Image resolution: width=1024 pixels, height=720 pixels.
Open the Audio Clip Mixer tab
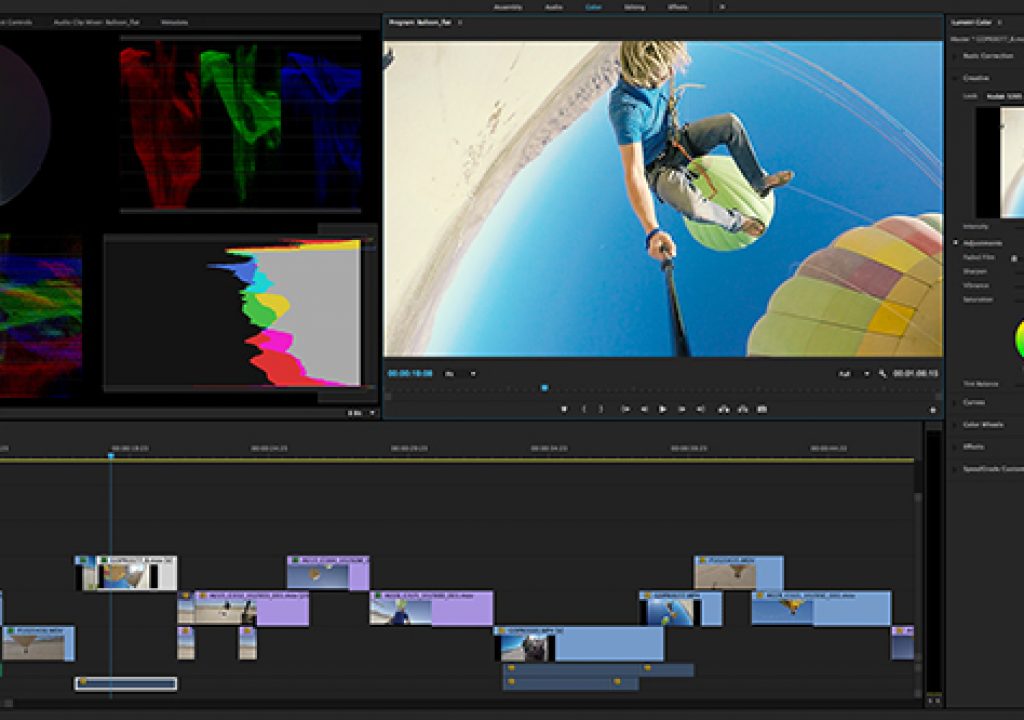pyautogui.click(x=97, y=22)
